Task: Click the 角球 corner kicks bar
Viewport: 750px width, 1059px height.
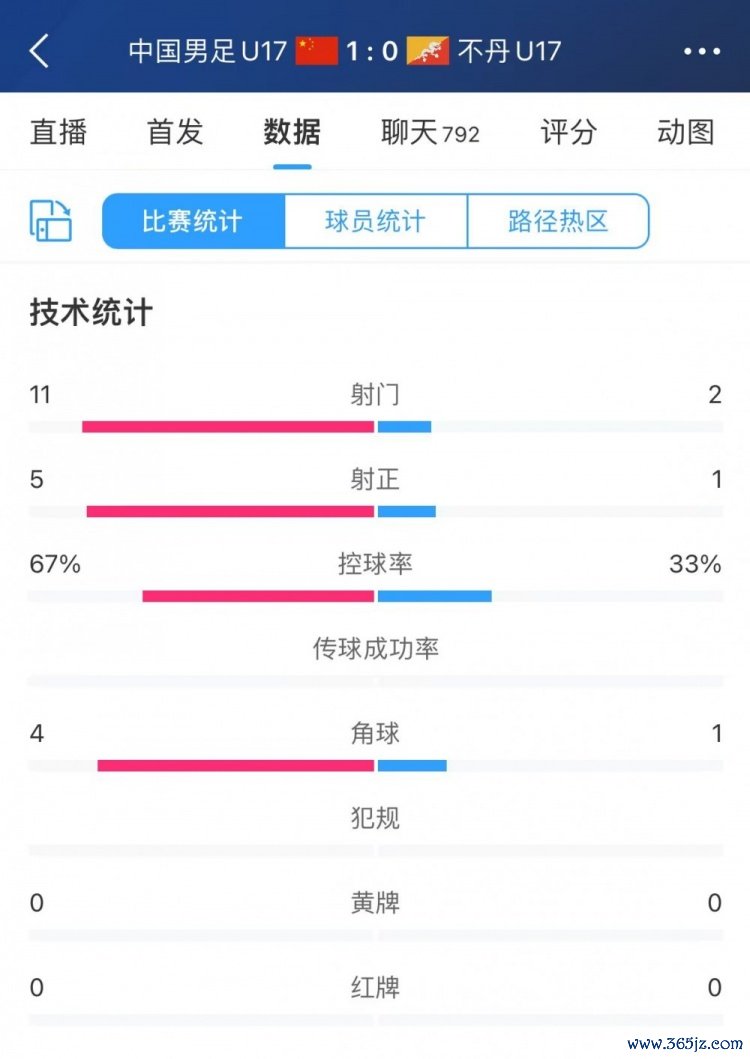Action: pos(376,766)
